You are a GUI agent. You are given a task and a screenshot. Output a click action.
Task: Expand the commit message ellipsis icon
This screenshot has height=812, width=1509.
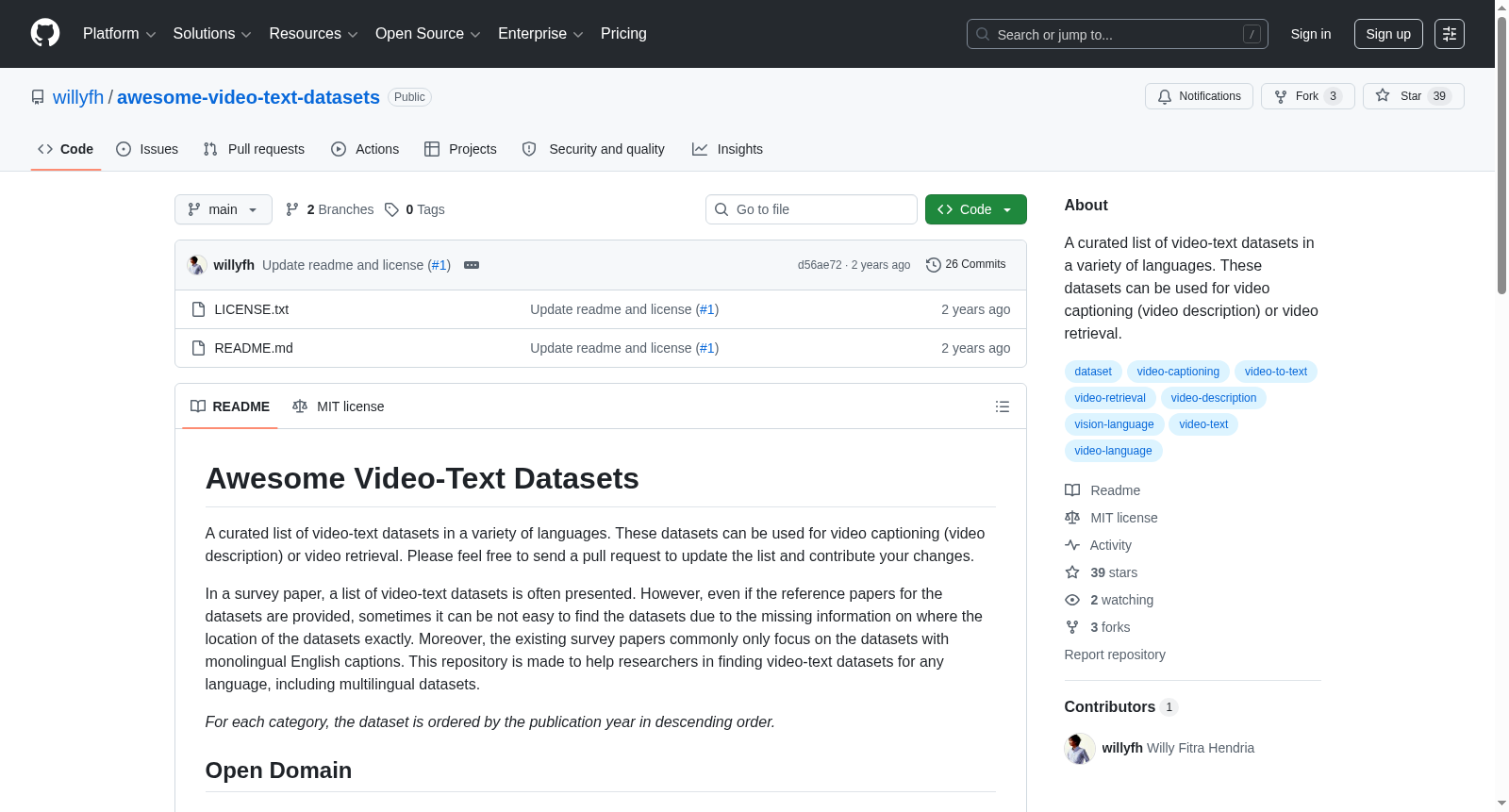pyautogui.click(x=472, y=265)
